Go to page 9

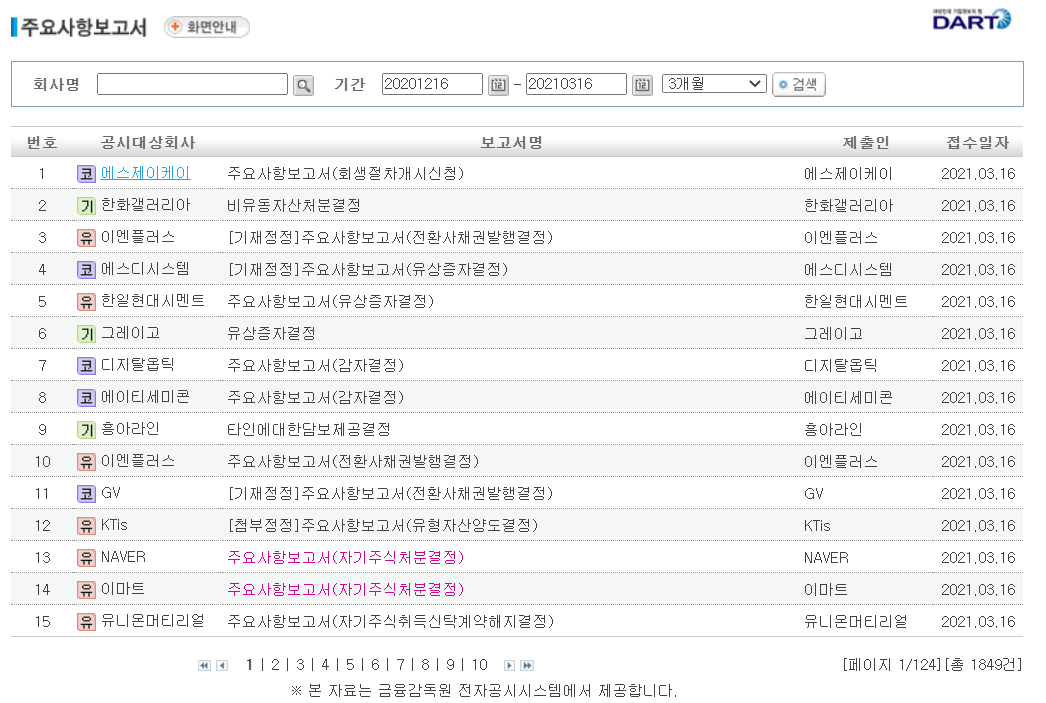(x=450, y=665)
